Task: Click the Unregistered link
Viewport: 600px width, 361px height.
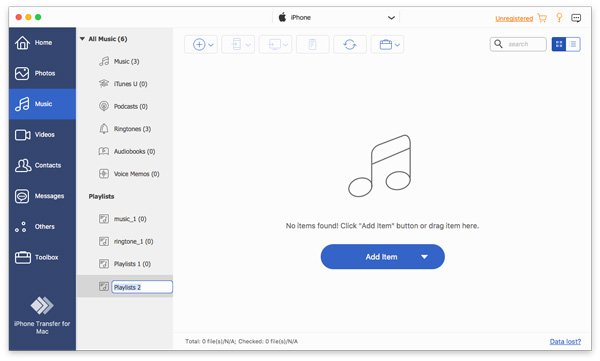Action: point(514,18)
